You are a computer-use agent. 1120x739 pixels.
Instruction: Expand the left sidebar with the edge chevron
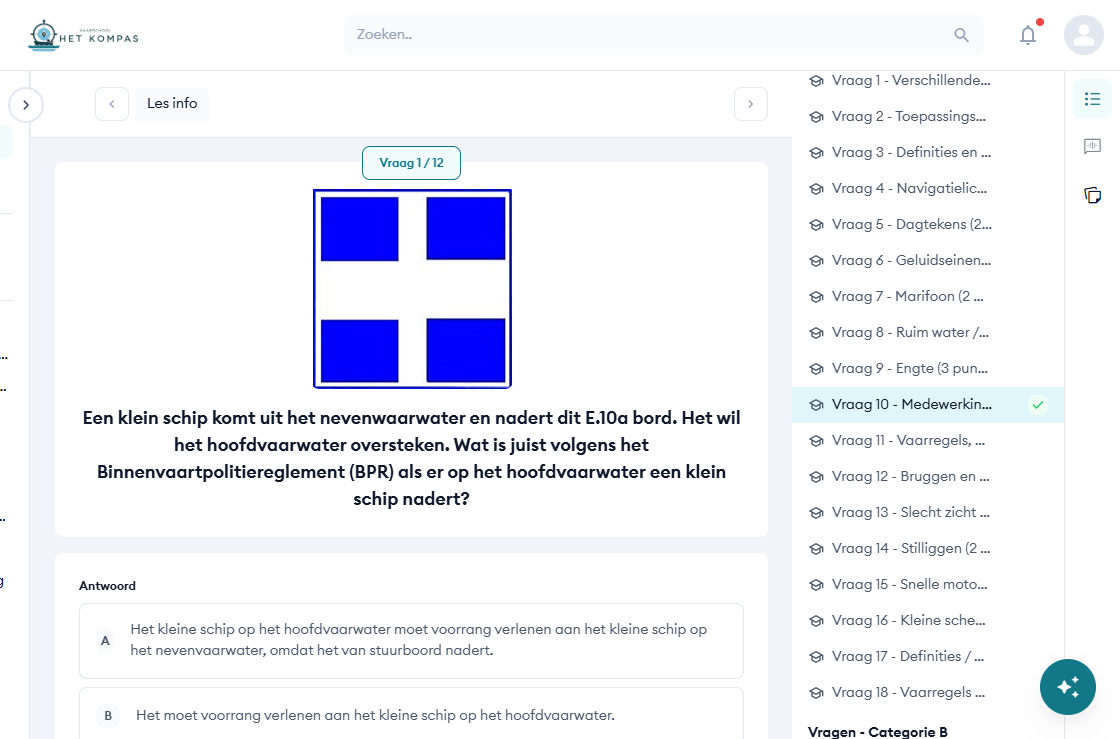(25, 104)
